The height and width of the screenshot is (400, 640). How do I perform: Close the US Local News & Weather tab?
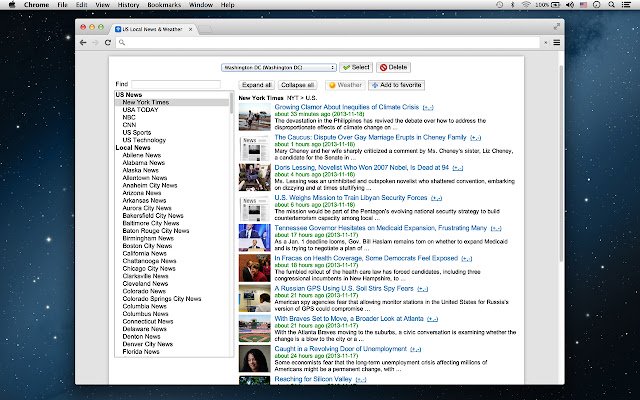[x=190, y=29]
